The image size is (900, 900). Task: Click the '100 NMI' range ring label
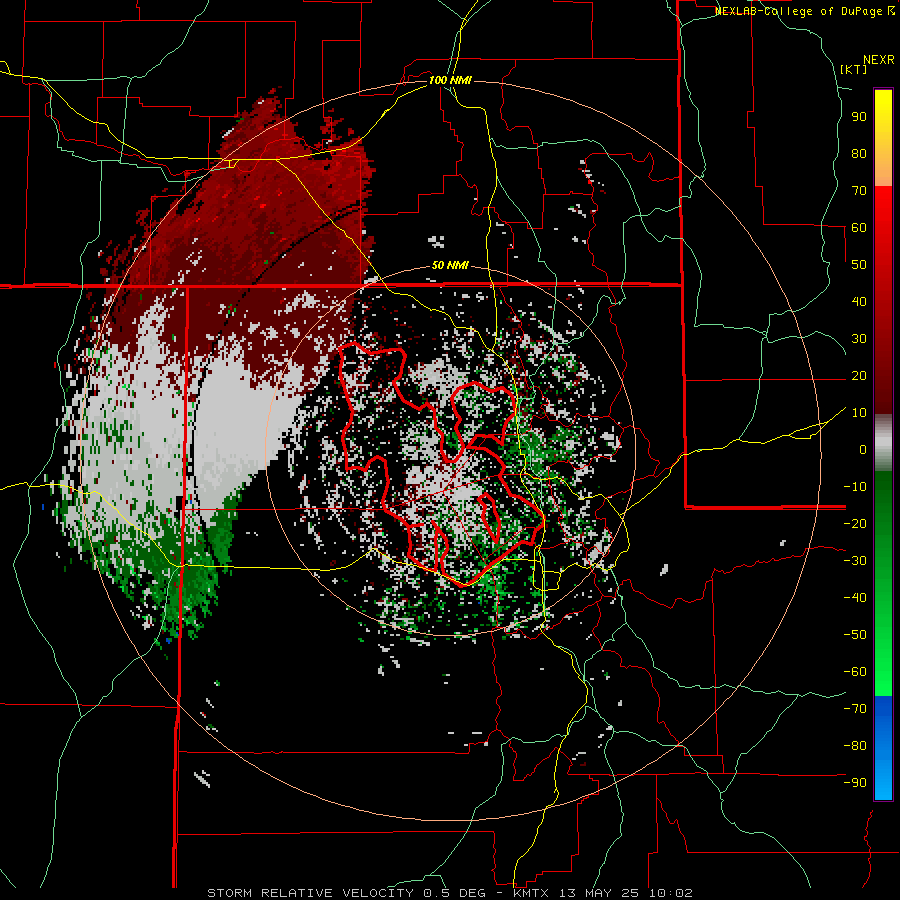450,80
